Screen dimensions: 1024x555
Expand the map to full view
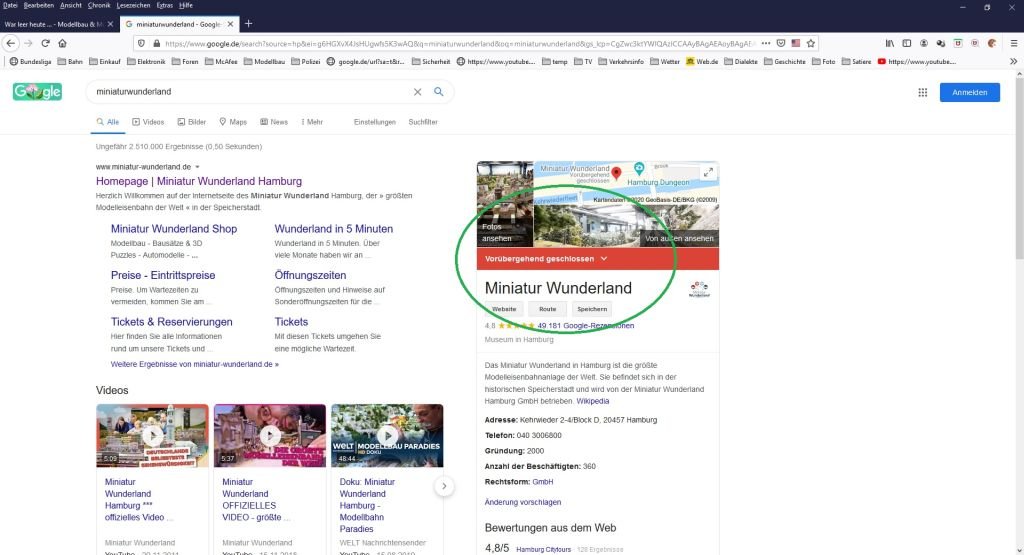point(708,172)
